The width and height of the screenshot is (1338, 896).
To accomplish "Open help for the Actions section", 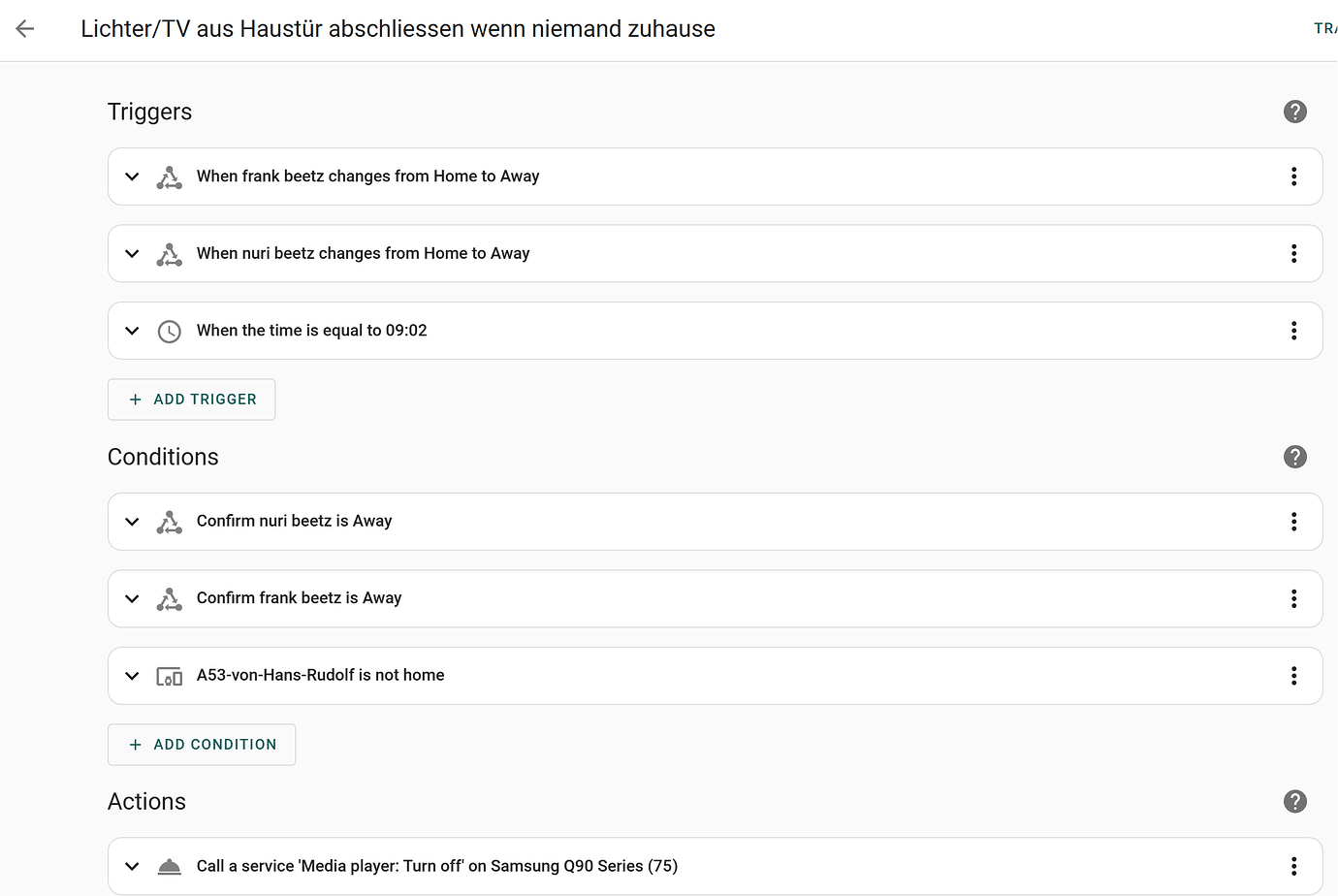I will click(1295, 802).
